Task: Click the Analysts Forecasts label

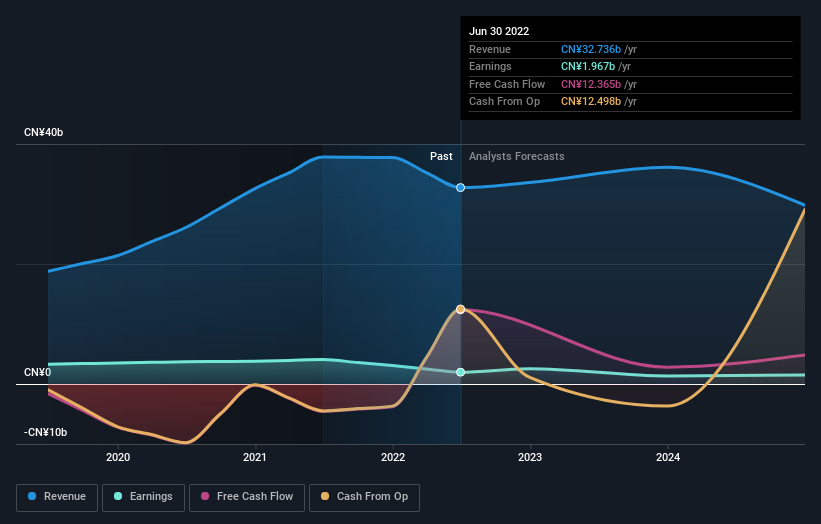Action: (x=516, y=156)
